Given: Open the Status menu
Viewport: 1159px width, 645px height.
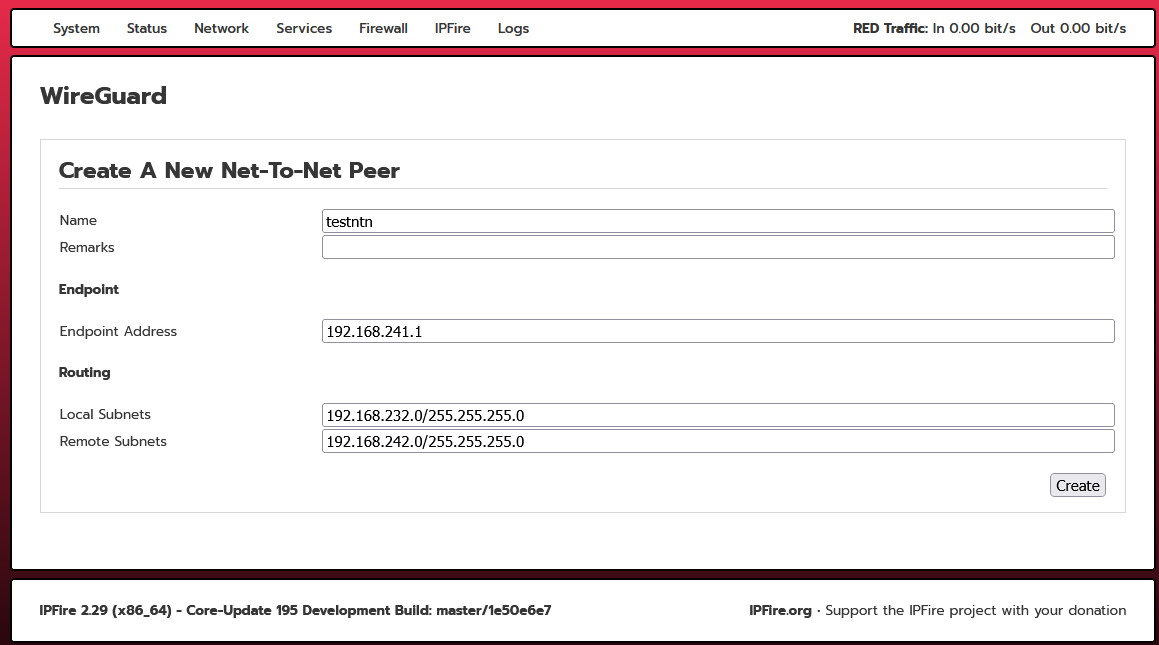Looking at the screenshot, I should [146, 28].
